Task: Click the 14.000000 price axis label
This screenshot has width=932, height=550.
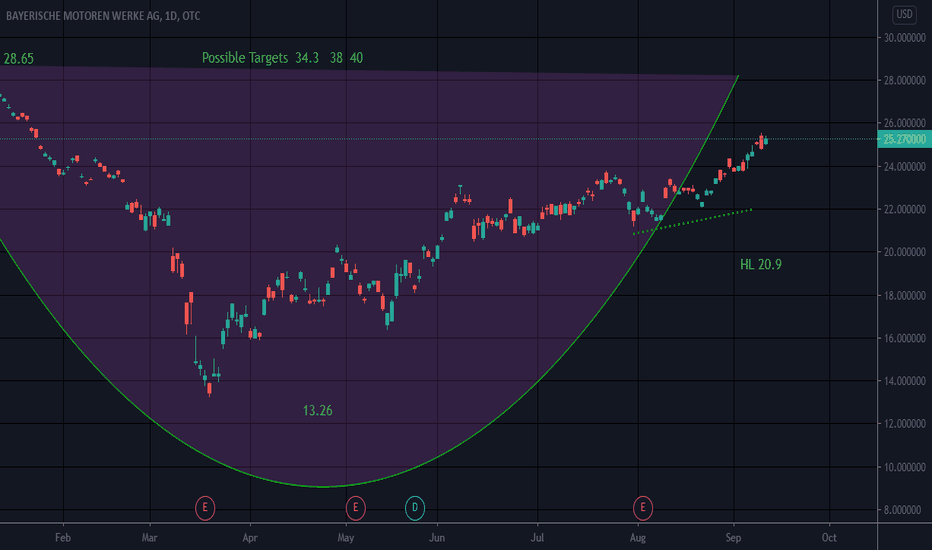Action: tap(905, 381)
